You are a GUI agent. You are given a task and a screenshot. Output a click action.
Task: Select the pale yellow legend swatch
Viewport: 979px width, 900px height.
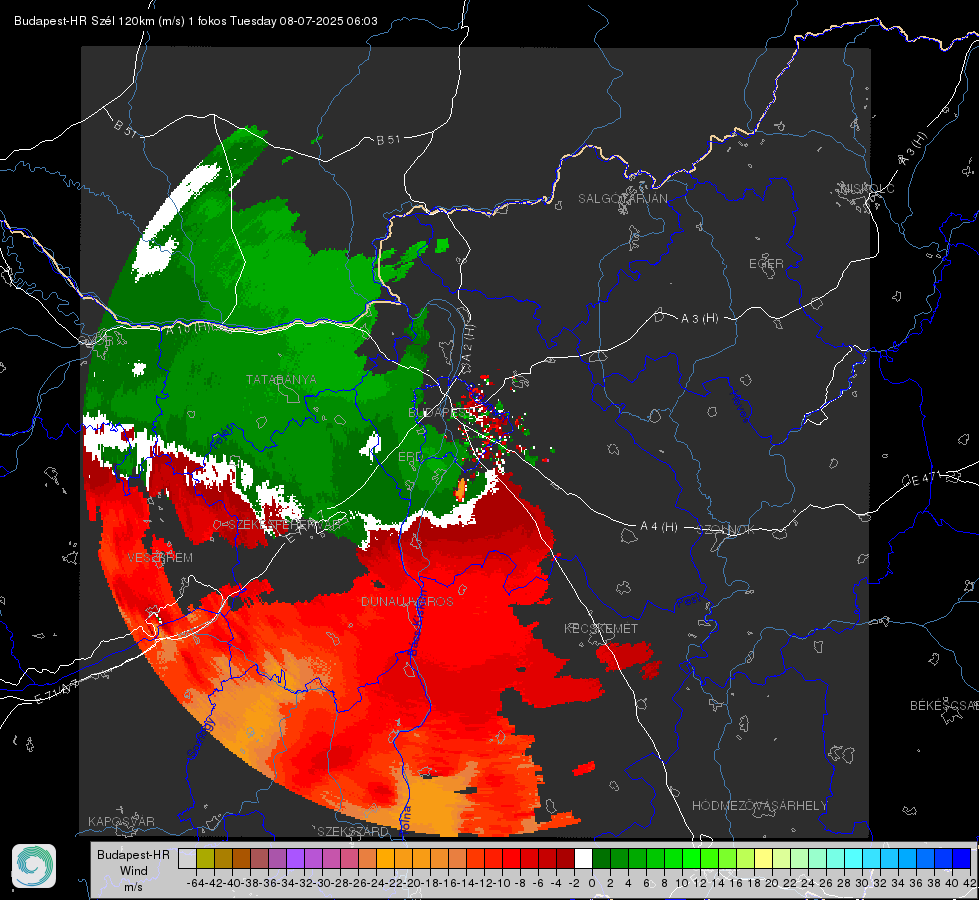click(764, 858)
